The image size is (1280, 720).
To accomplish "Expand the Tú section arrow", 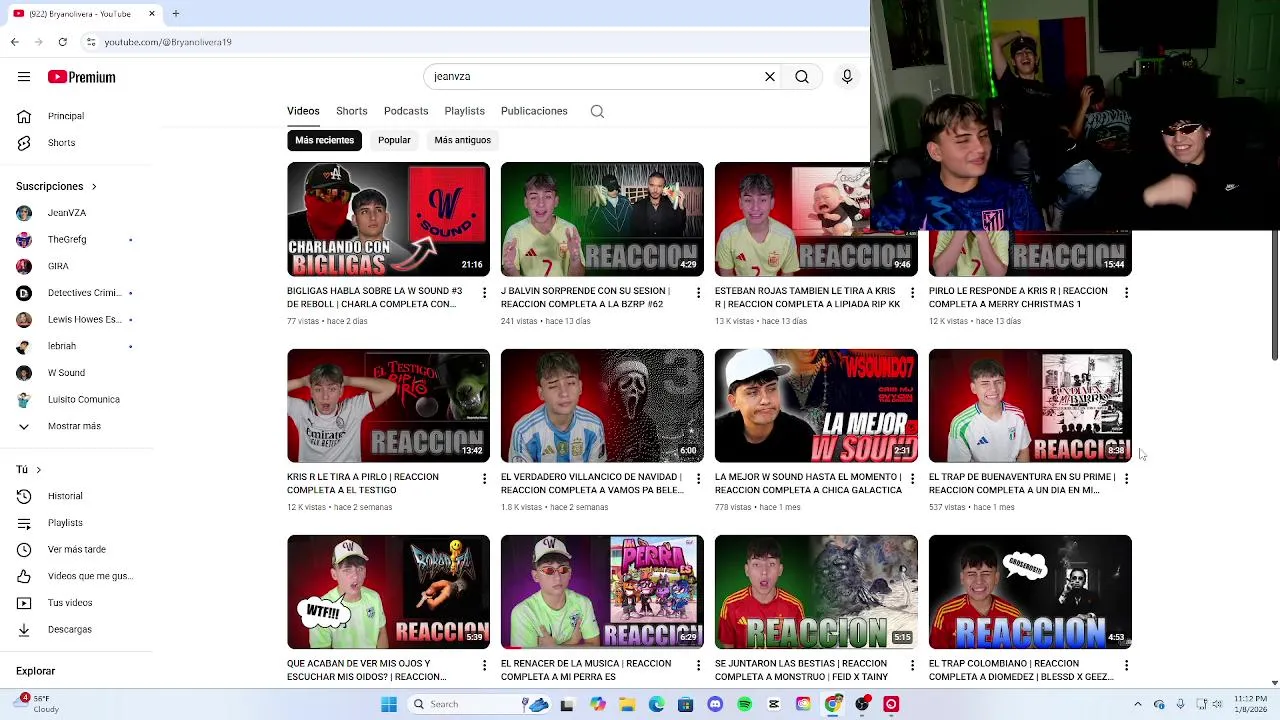I will pos(38,469).
